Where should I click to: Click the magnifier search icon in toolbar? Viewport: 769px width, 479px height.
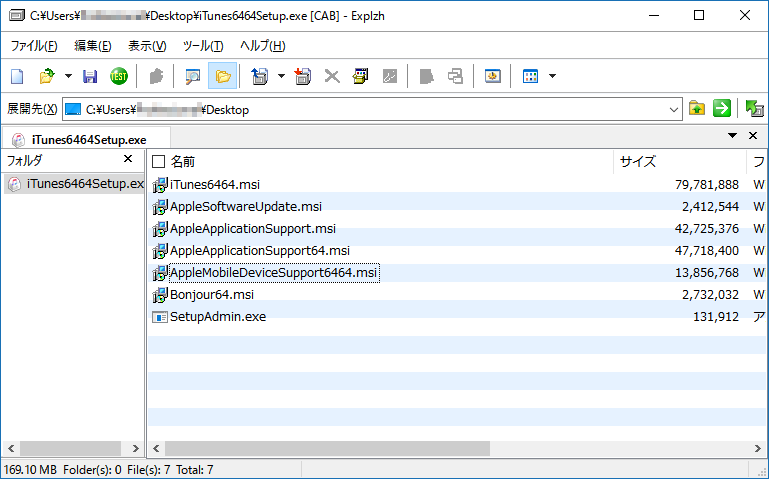point(192,76)
